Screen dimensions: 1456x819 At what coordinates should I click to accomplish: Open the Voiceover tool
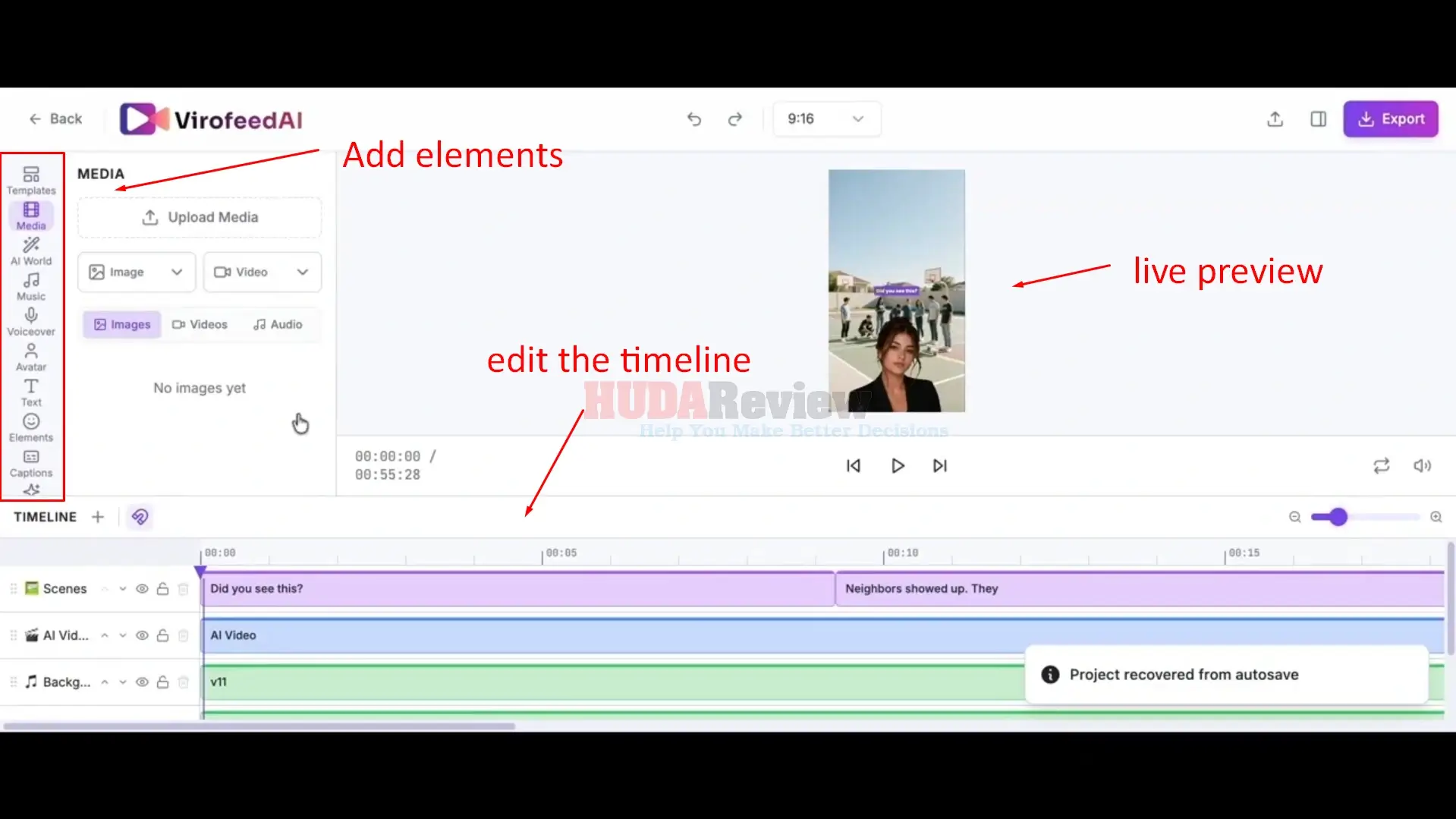[x=31, y=322]
